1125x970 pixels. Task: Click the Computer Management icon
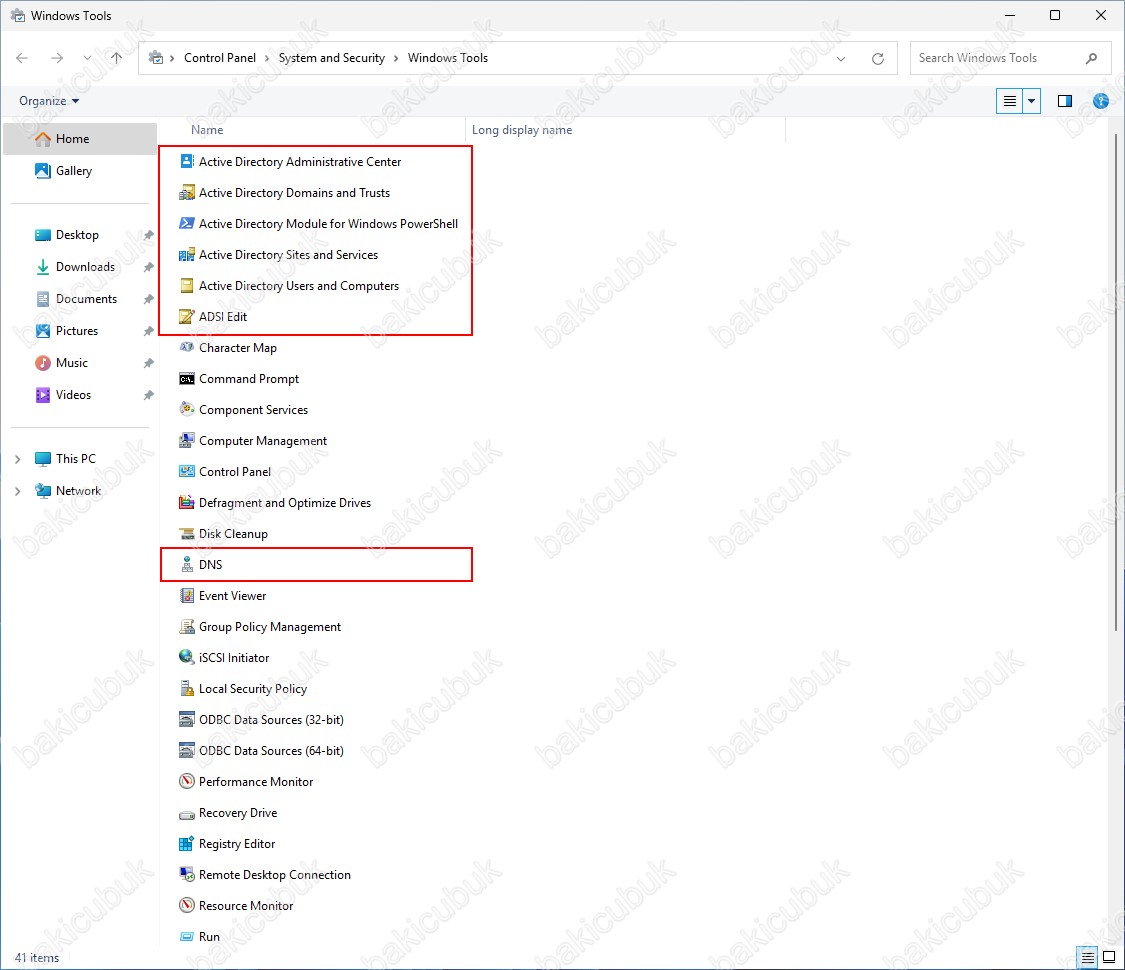(x=187, y=441)
